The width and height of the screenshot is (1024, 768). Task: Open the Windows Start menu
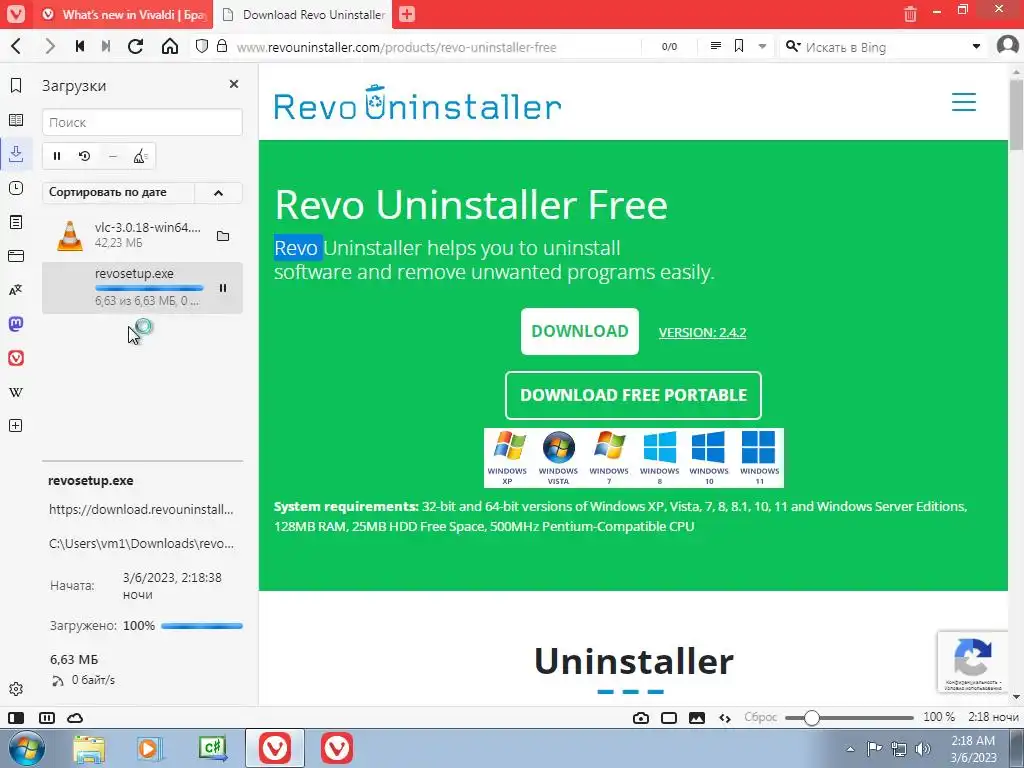tap(27, 748)
